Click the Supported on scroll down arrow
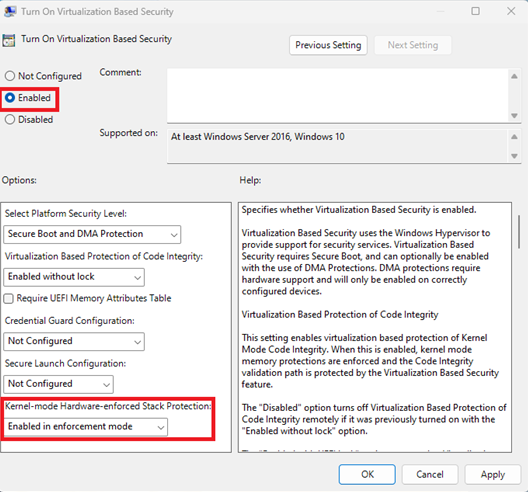 coord(514,156)
